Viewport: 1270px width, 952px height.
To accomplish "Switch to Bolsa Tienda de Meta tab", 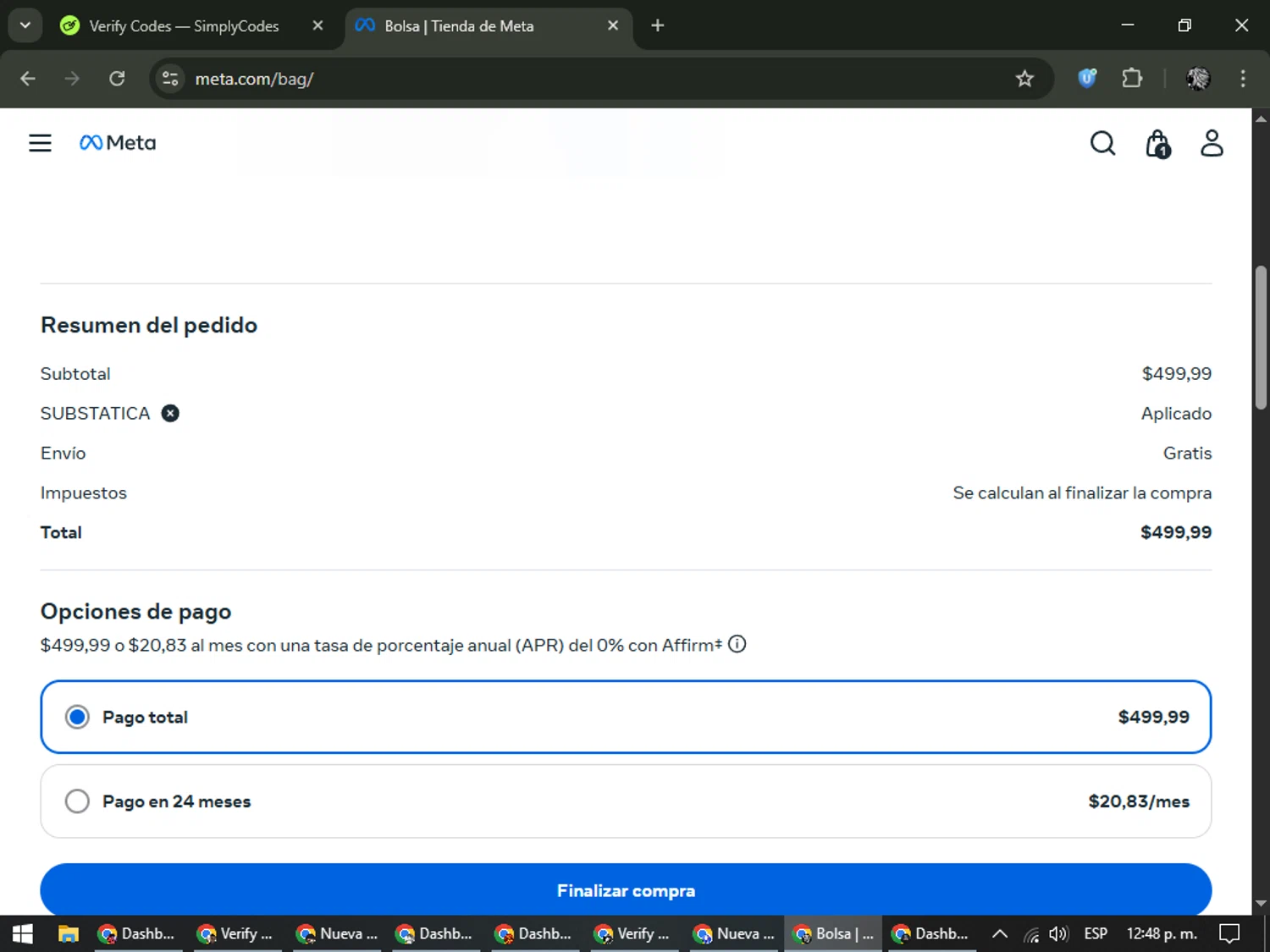I will click(x=489, y=26).
